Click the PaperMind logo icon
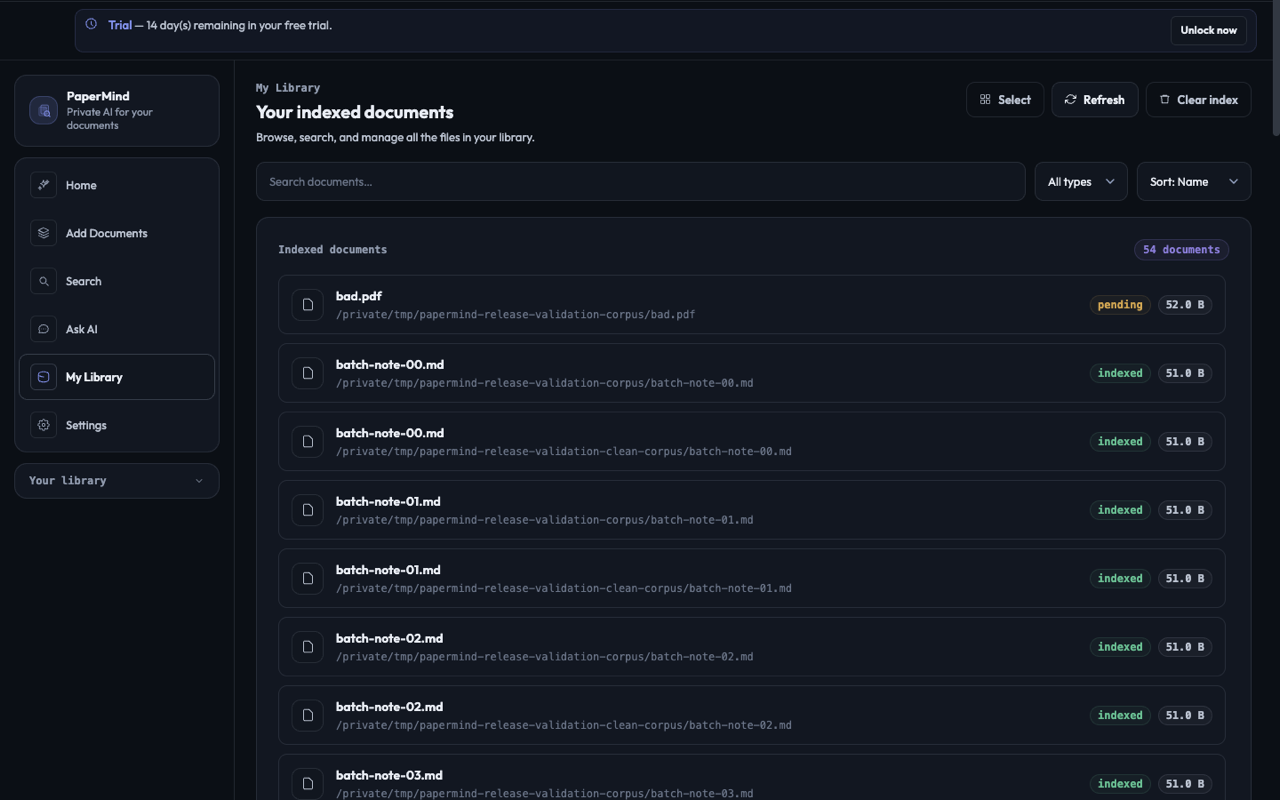The height and width of the screenshot is (800, 1280). pos(43,110)
